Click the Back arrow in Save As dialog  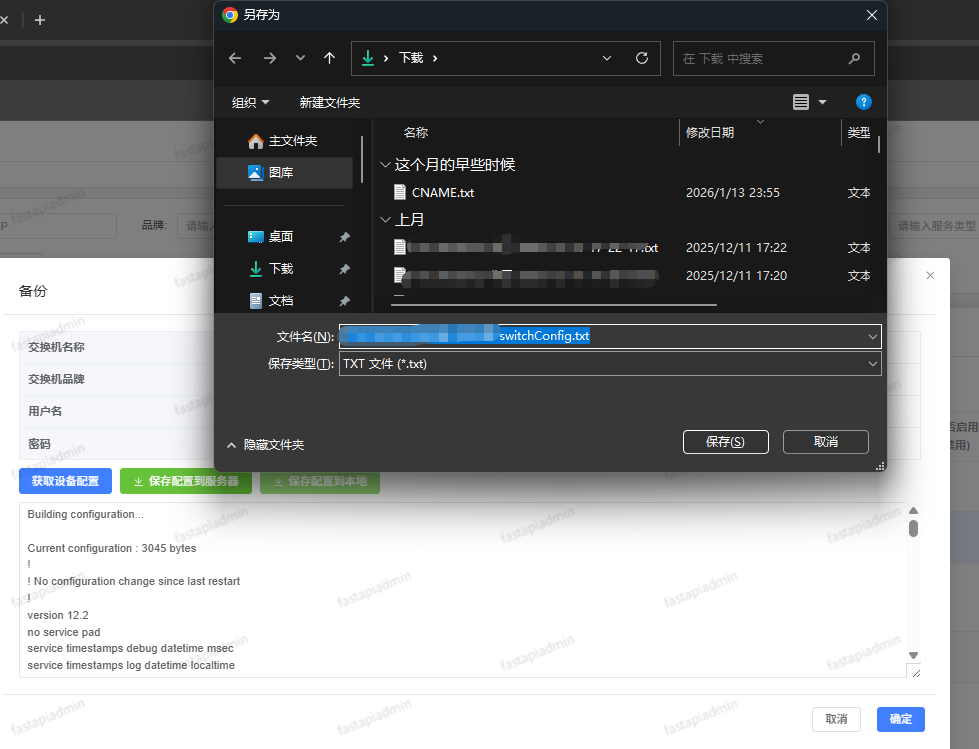tap(235, 58)
